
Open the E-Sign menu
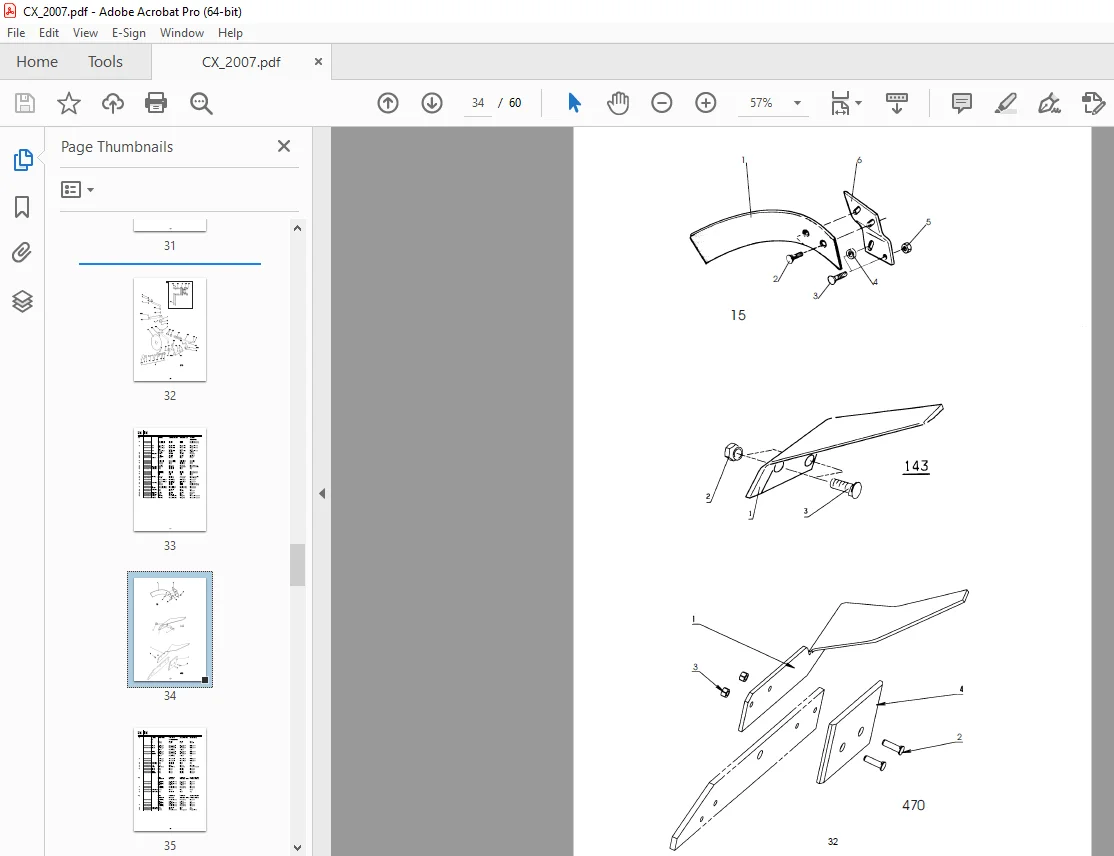click(x=129, y=33)
